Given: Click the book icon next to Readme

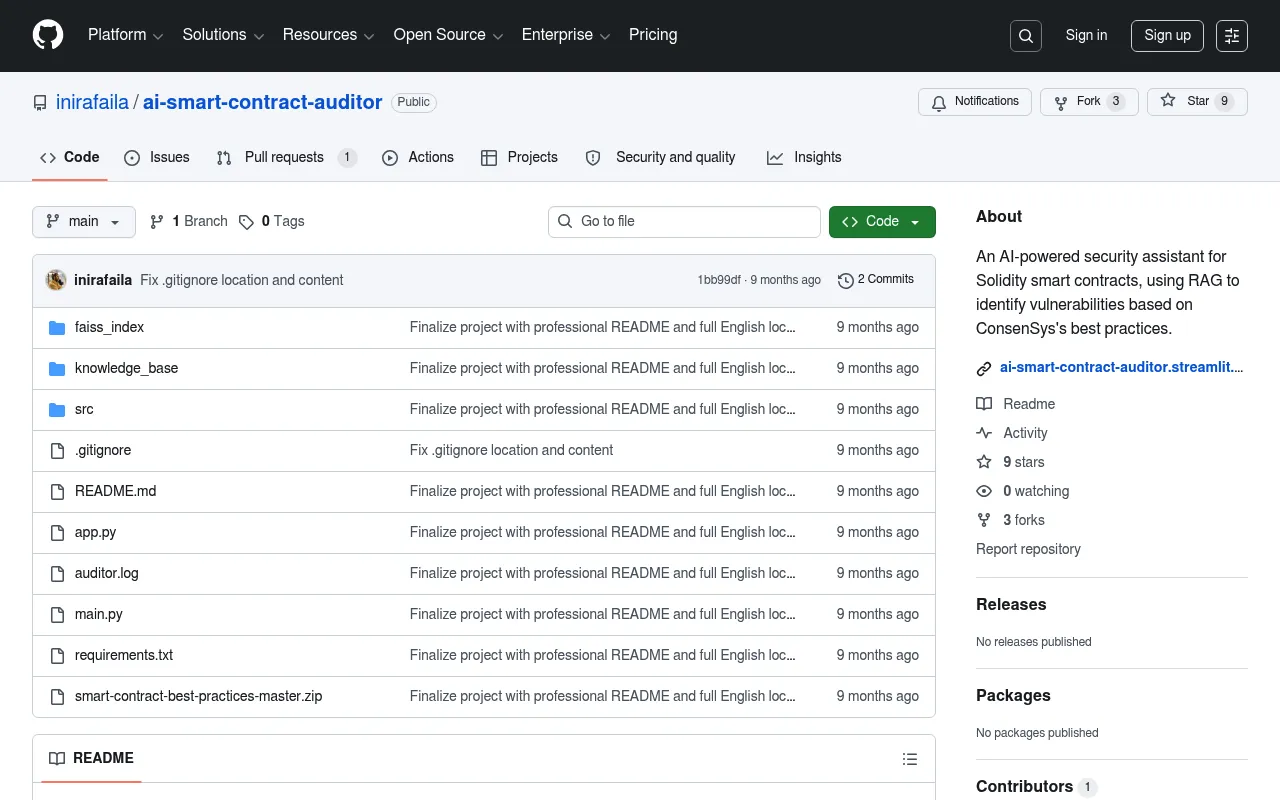Looking at the screenshot, I should click(984, 404).
